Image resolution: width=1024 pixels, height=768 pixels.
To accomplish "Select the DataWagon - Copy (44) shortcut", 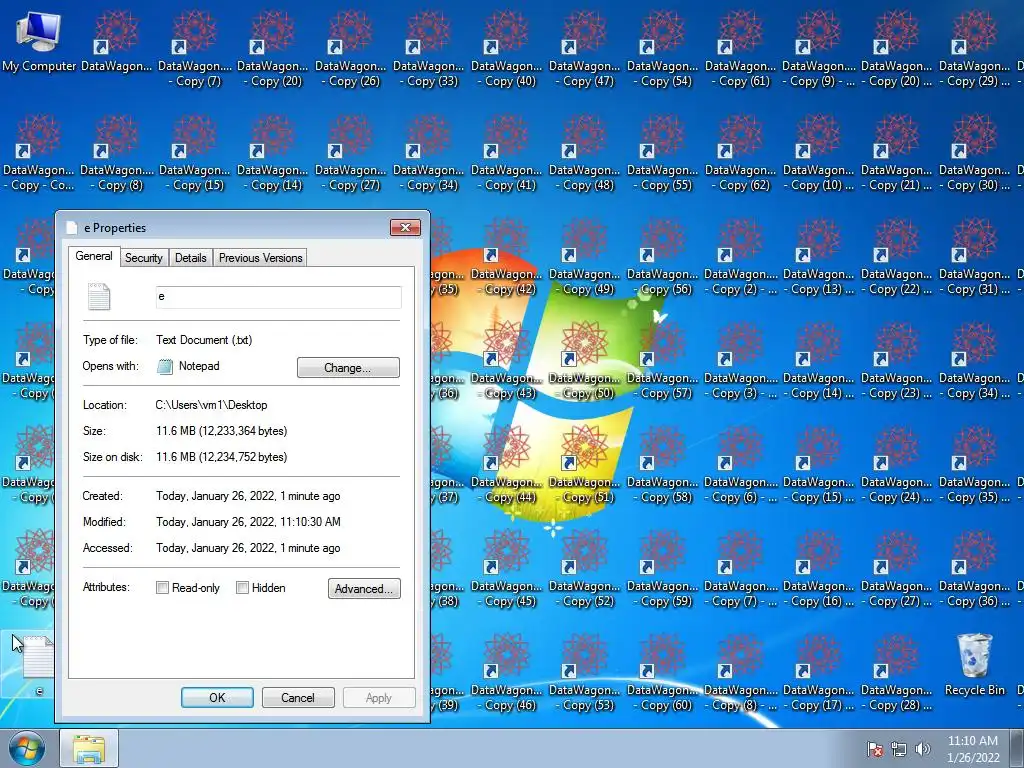I will coord(507,466).
